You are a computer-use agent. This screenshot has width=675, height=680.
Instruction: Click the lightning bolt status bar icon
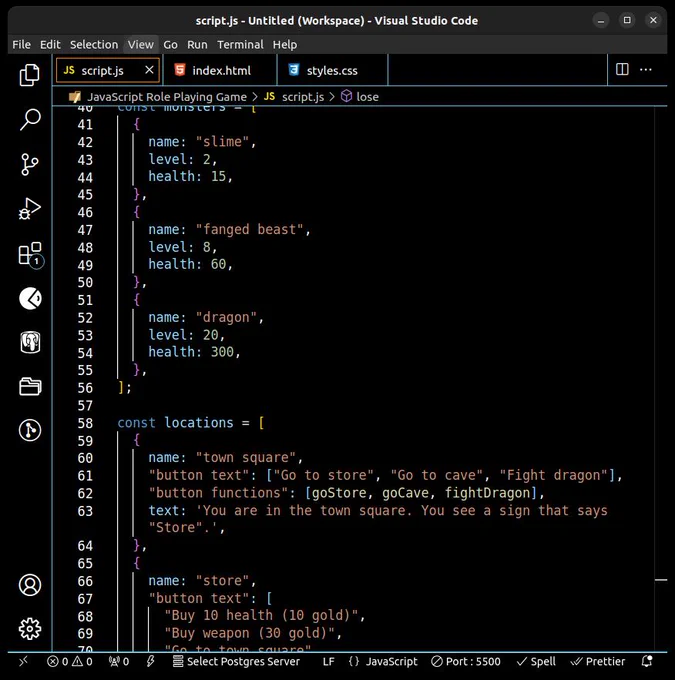pyautogui.click(x=150, y=661)
